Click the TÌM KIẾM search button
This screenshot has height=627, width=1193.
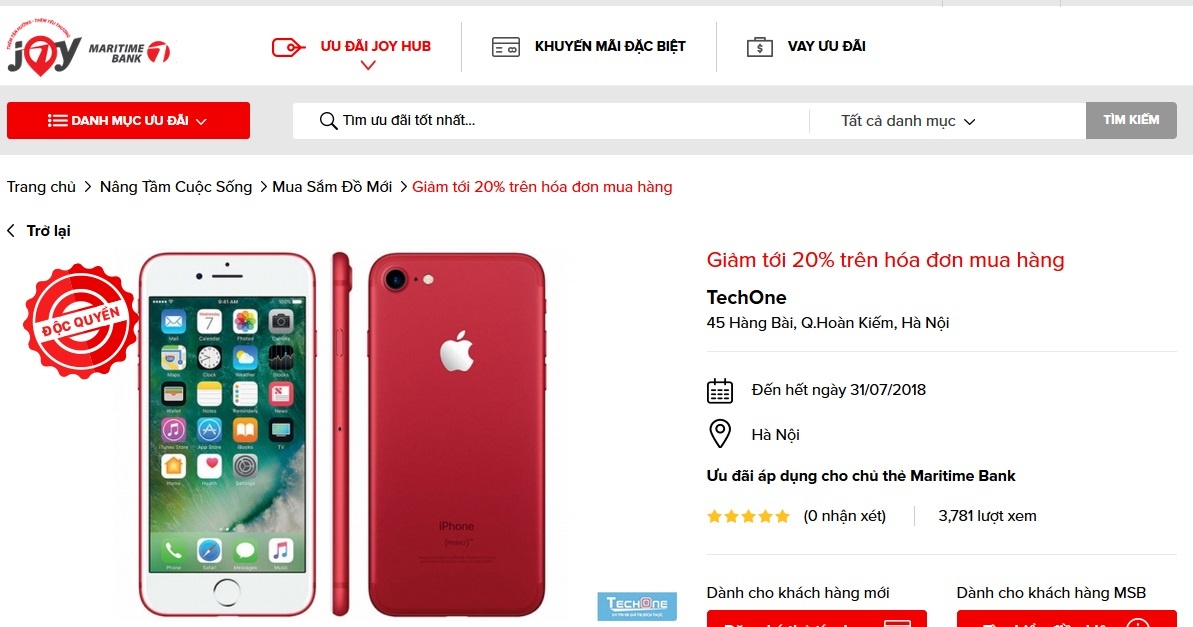coord(1131,120)
